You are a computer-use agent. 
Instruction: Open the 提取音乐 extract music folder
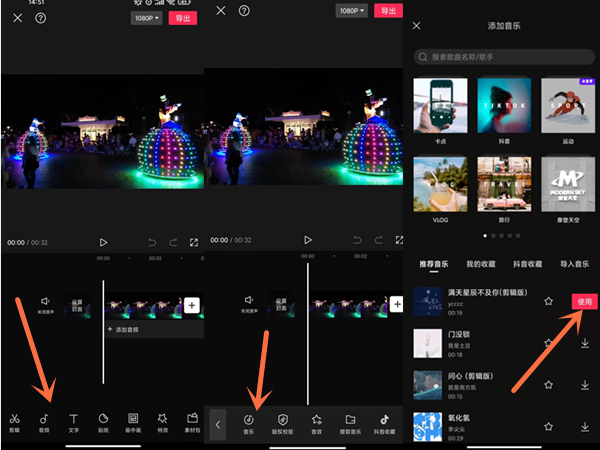tap(350, 422)
